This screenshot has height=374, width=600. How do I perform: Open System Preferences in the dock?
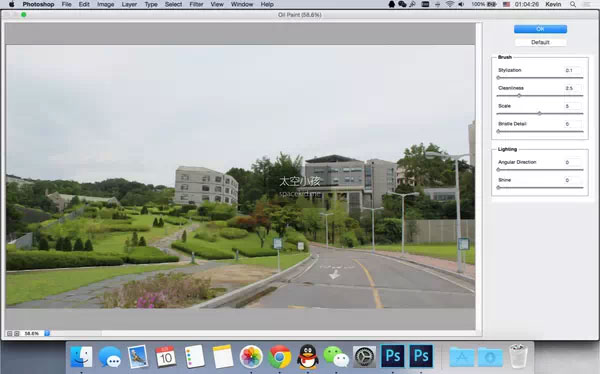[364, 356]
